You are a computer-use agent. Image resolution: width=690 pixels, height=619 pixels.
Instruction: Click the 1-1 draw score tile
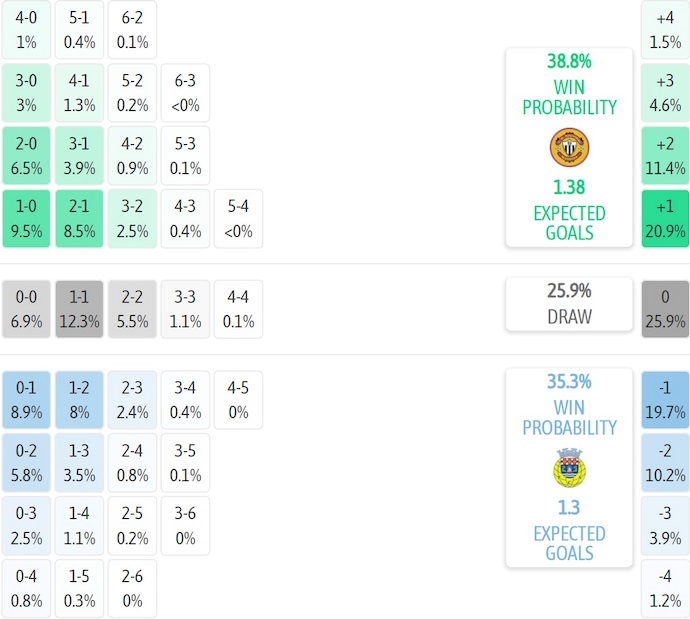point(81,309)
